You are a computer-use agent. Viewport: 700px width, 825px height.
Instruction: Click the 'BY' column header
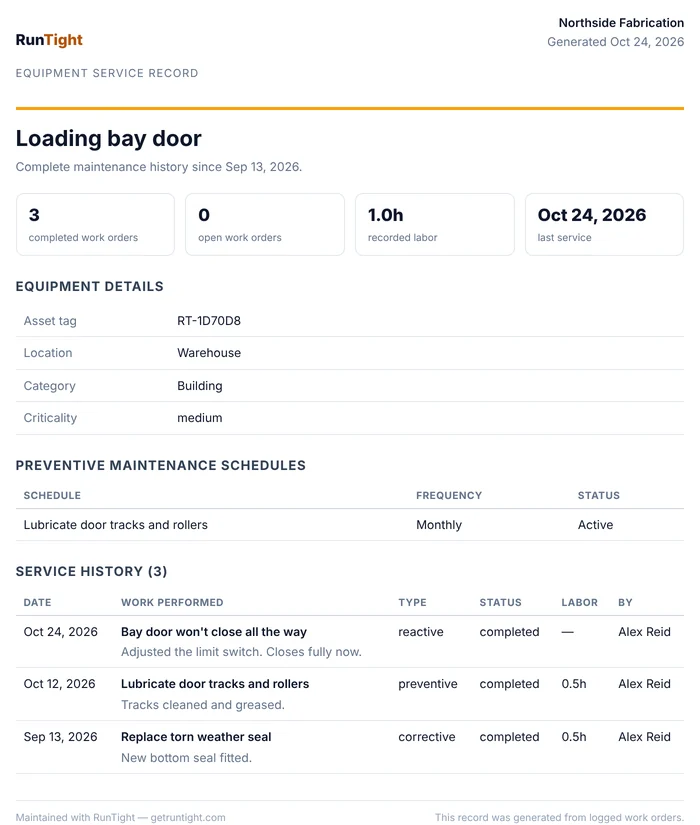[625, 602]
